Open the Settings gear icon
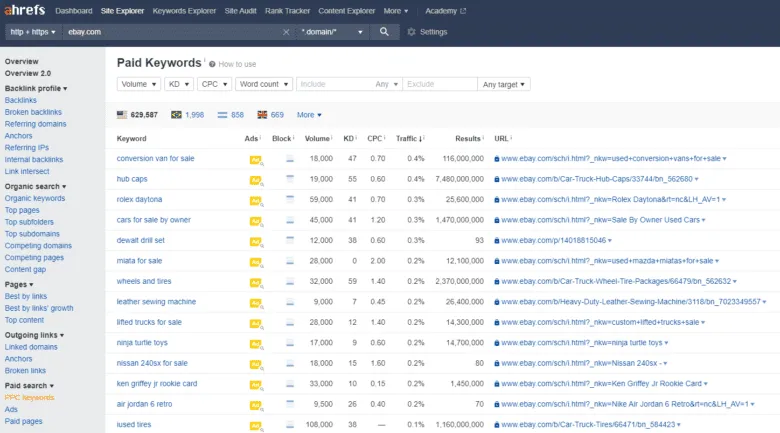The height and width of the screenshot is (433, 780). (x=411, y=32)
